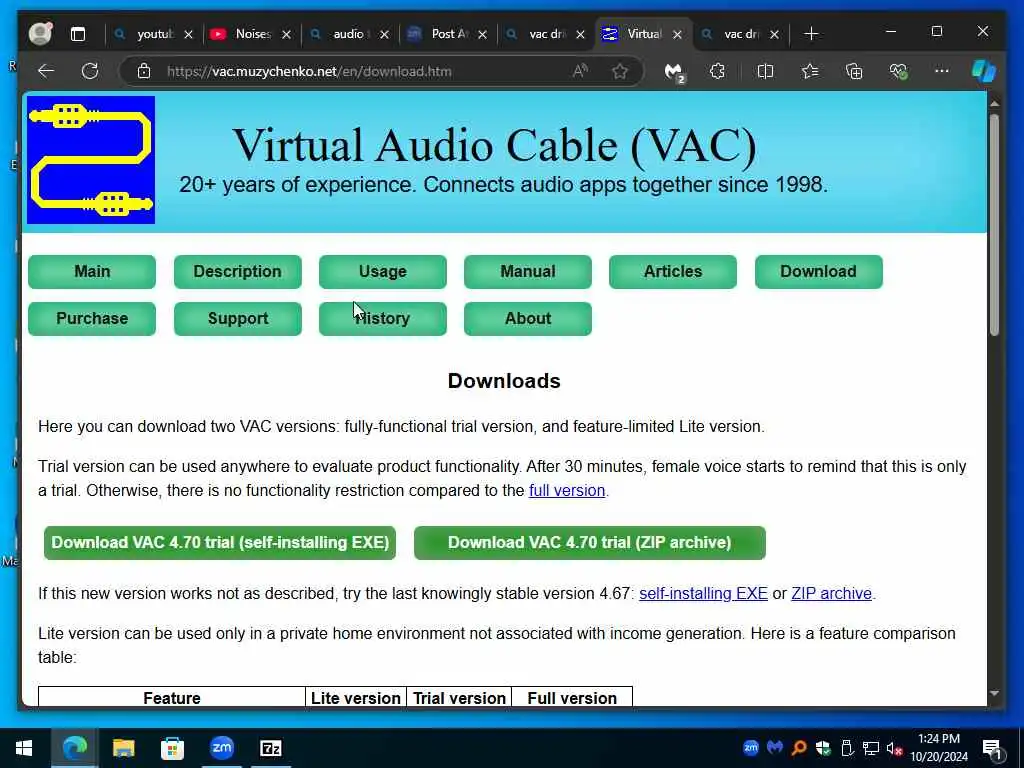
Task: Open Microsoft Store from the taskbar
Action: [172, 748]
